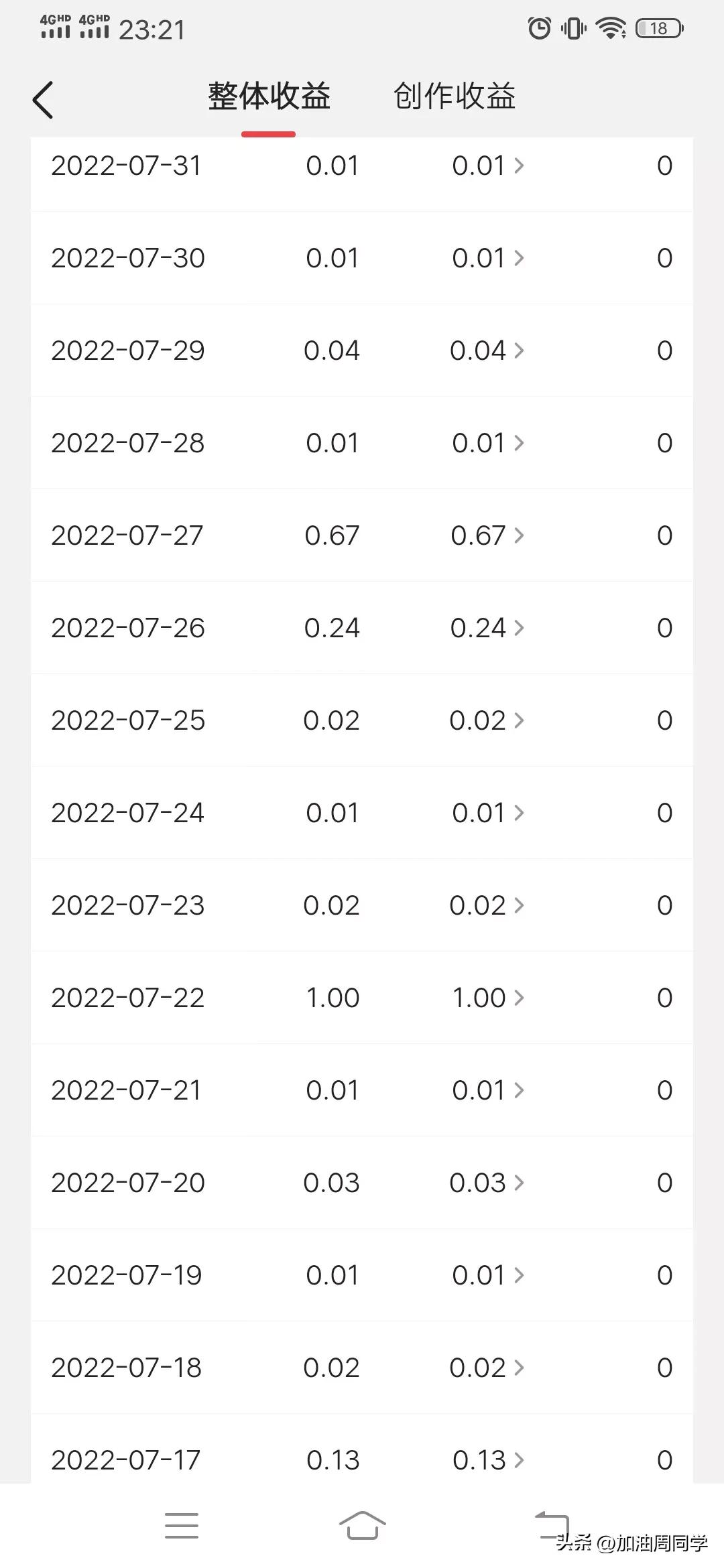Open the recent apps menu icon
The width and height of the screenshot is (724, 1568).
[x=181, y=1525]
